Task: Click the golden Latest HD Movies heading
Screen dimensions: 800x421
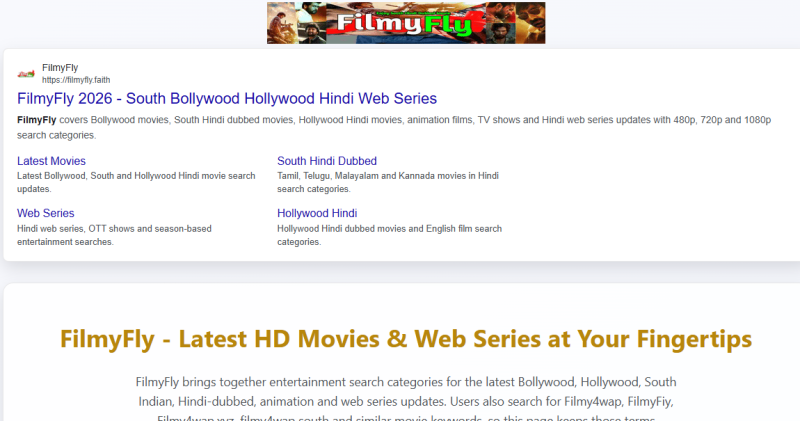Action: click(x=406, y=339)
